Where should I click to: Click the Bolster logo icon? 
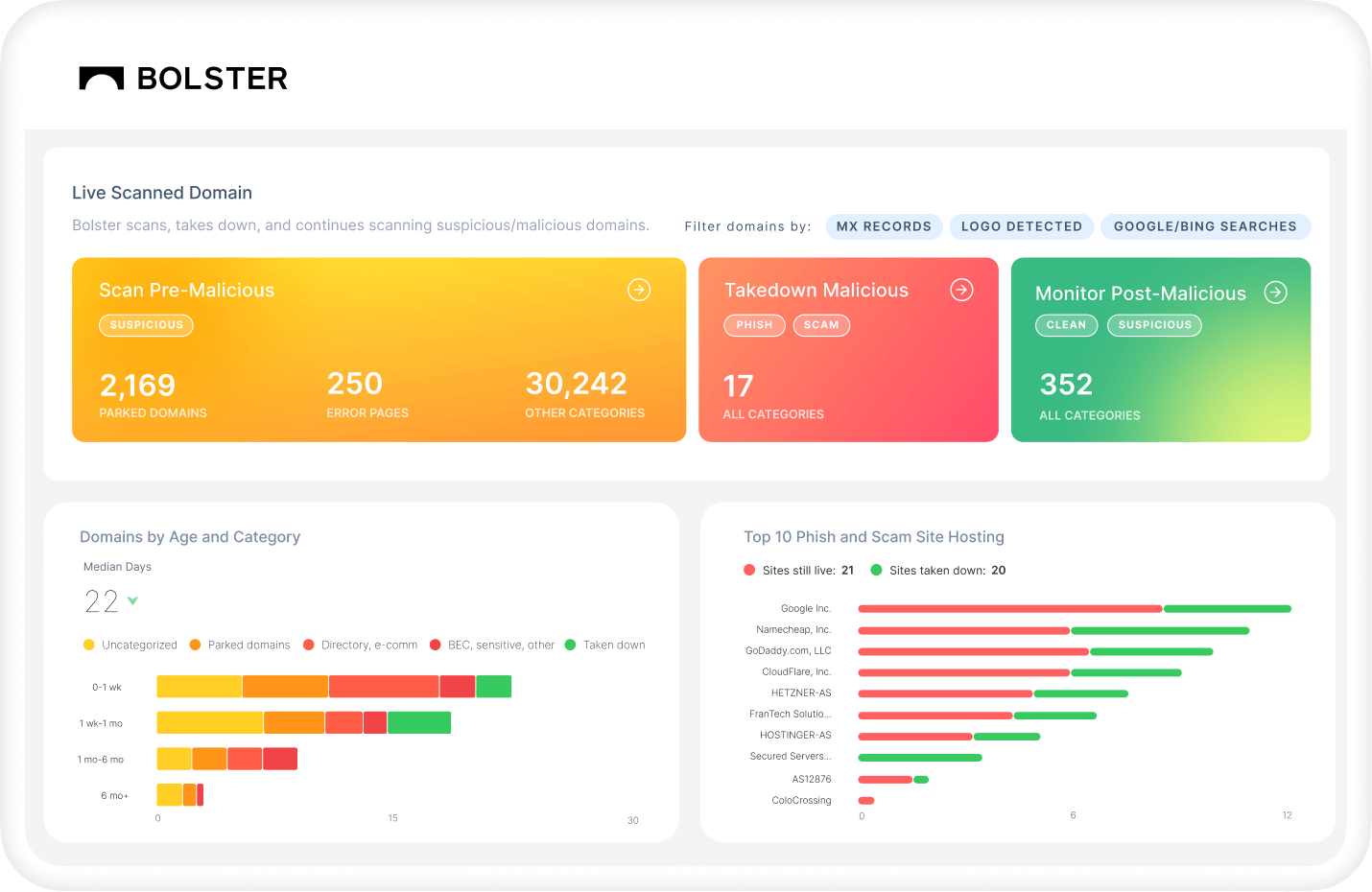102,79
